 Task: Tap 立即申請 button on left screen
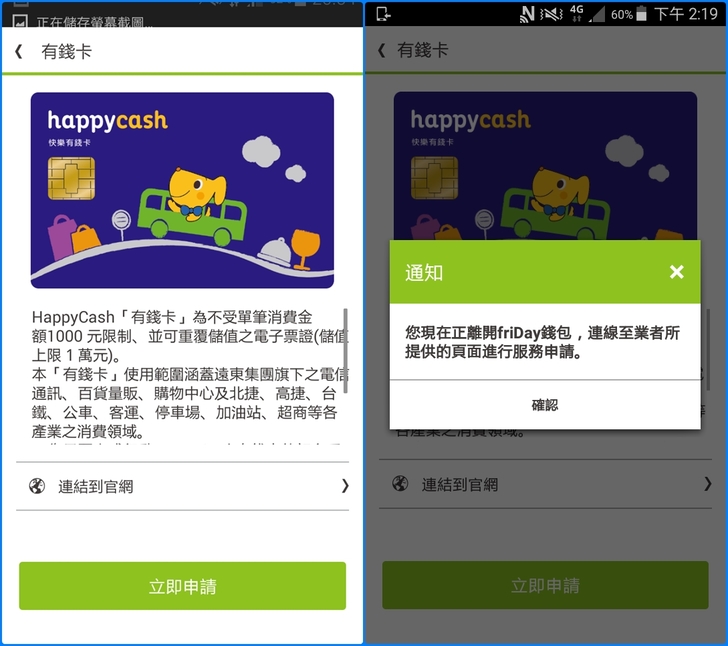pyautogui.click(x=182, y=586)
